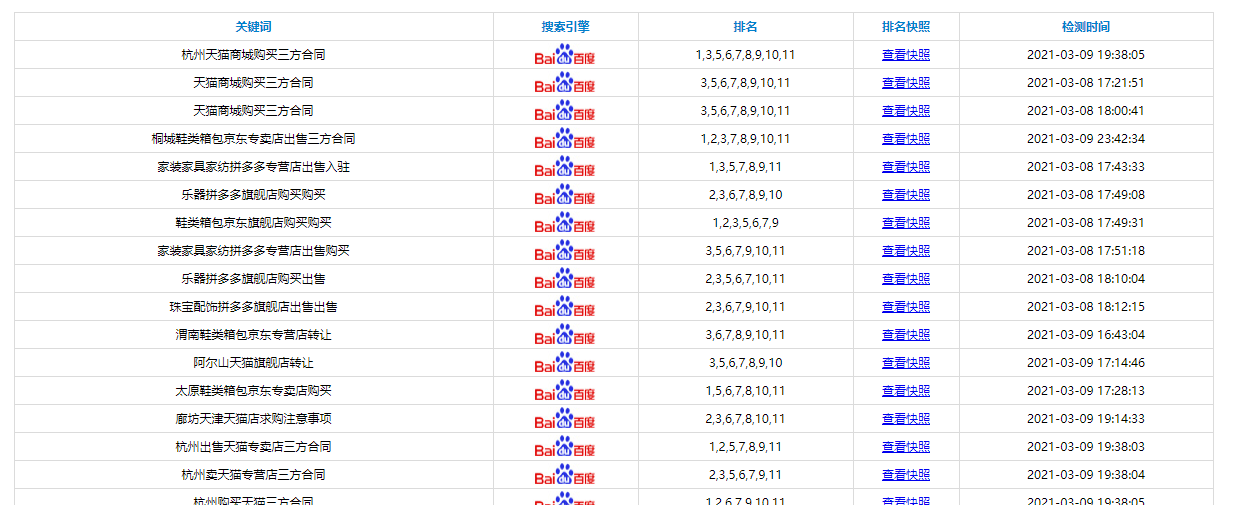Click Baidu logo beside 乐器拼多多旗舰店购买购买

[565, 195]
